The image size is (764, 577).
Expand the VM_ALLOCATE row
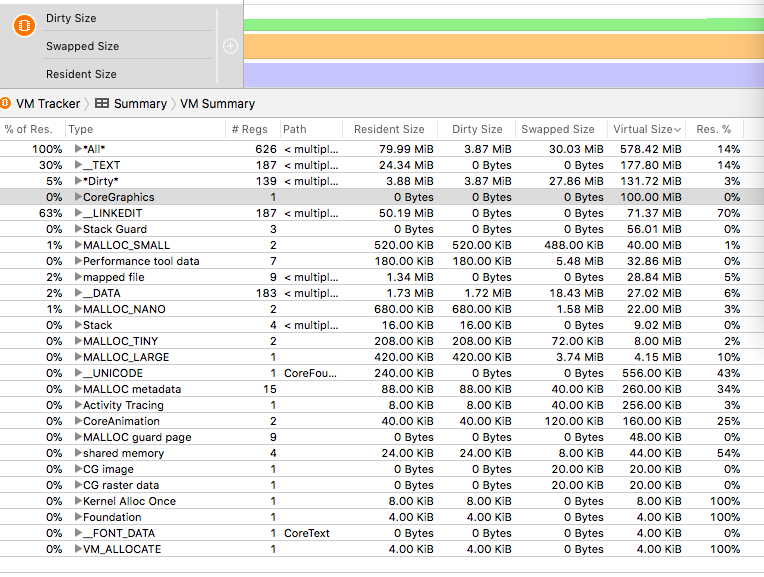click(x=78, y=549)
